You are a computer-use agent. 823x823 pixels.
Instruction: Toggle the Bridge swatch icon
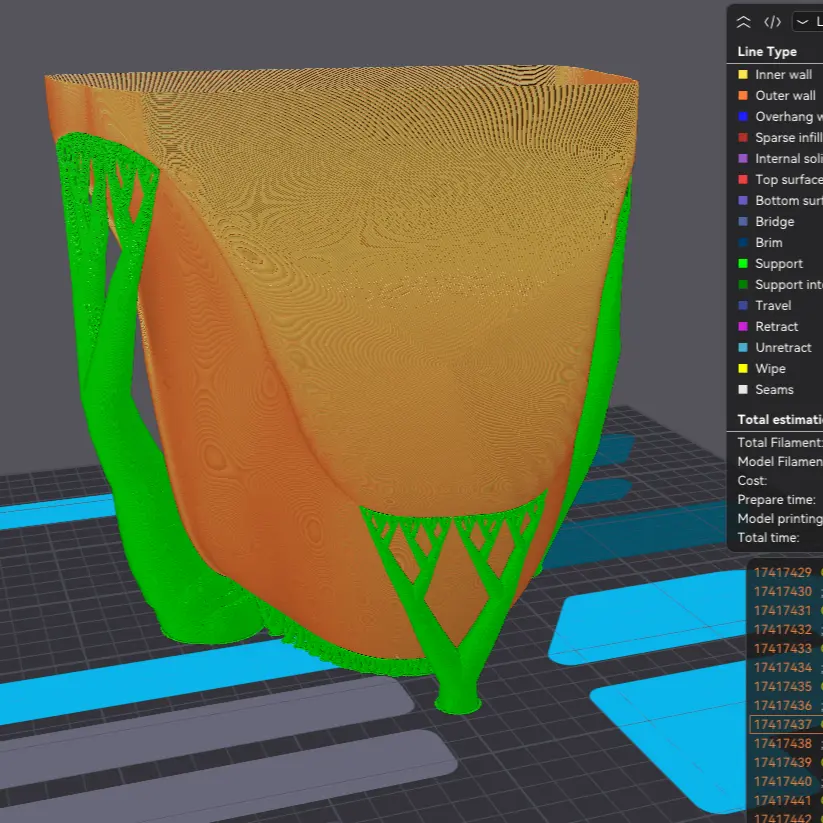[x=742, y=221]
